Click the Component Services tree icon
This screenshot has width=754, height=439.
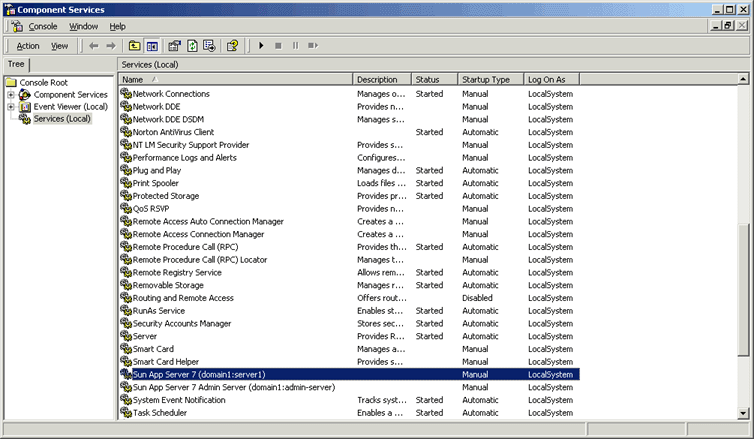coord(25,95)
